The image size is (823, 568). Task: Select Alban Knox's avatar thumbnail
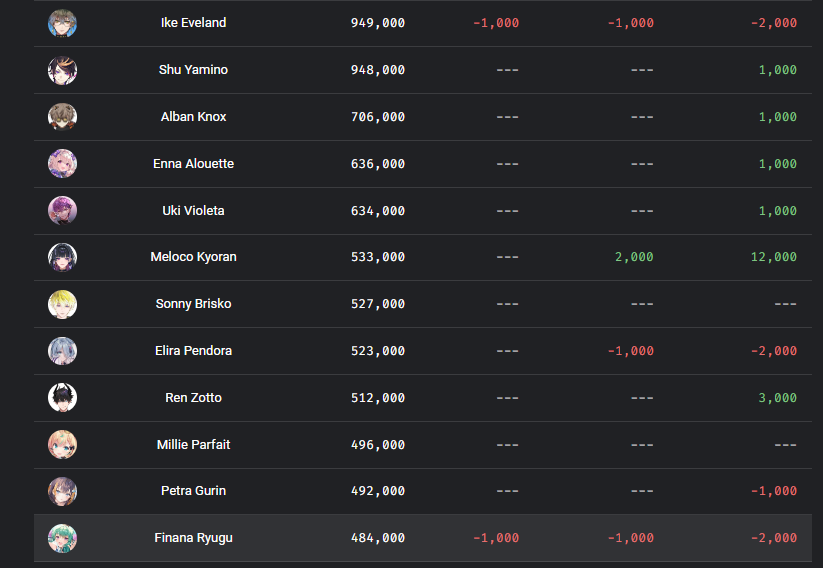[62, 117]
